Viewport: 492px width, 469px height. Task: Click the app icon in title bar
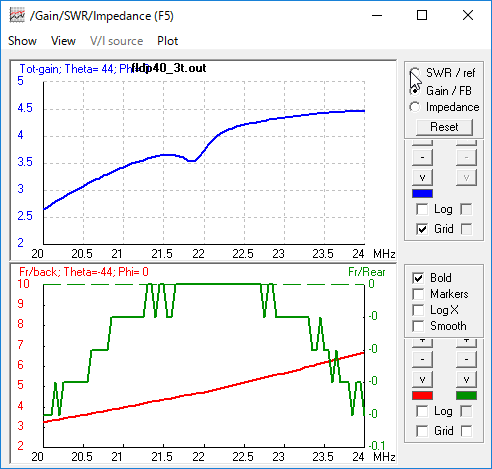tap(17, 16)
